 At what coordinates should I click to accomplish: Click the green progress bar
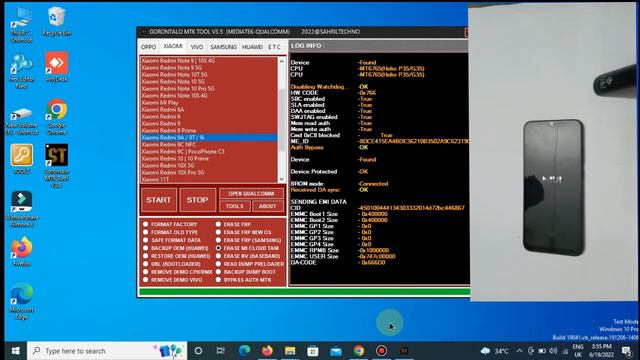304,292
